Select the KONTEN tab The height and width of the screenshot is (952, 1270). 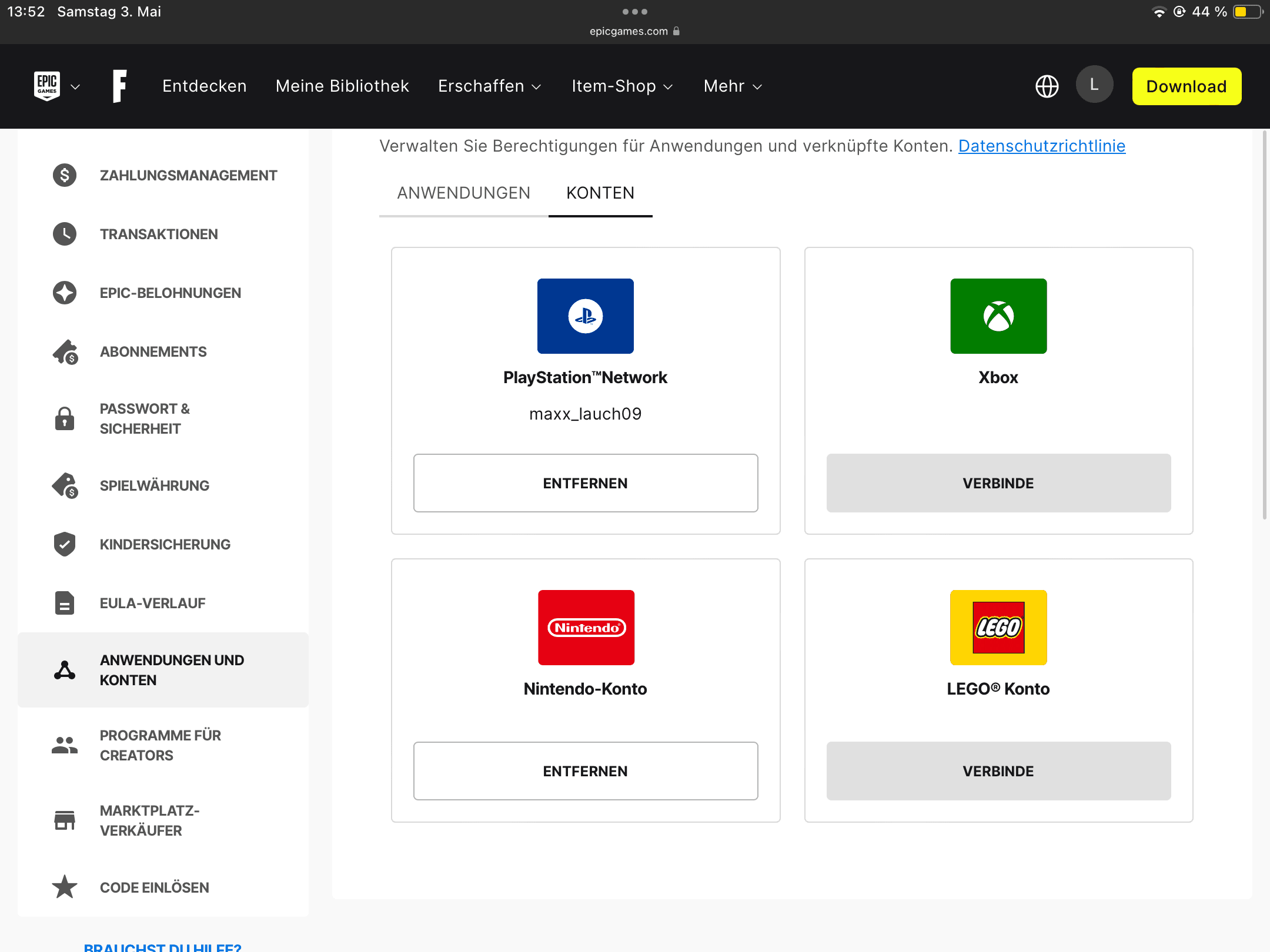[x=600, y=193]
